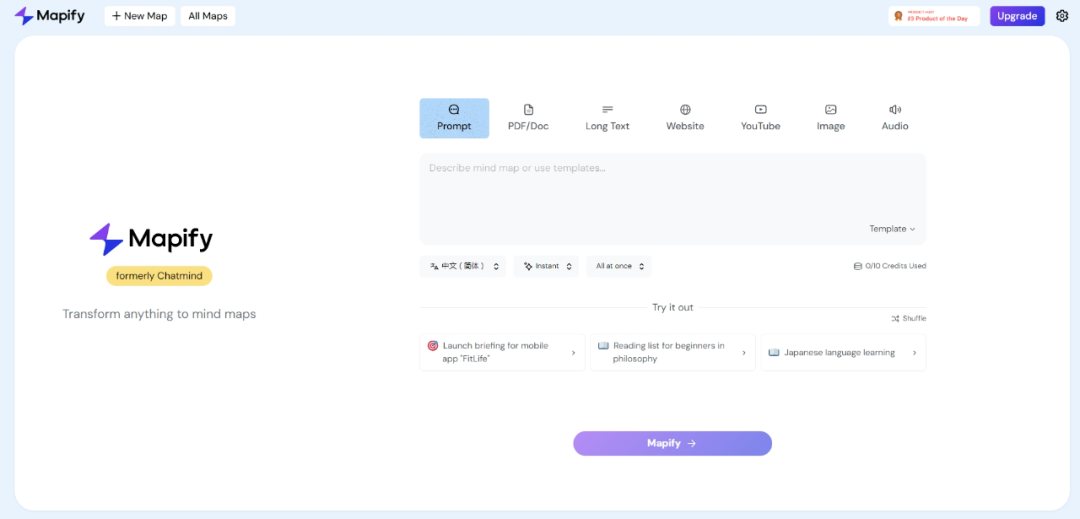The image size is (1080, 519).
Task: Click the Product Hunt badge
Action: click(934, 16)
